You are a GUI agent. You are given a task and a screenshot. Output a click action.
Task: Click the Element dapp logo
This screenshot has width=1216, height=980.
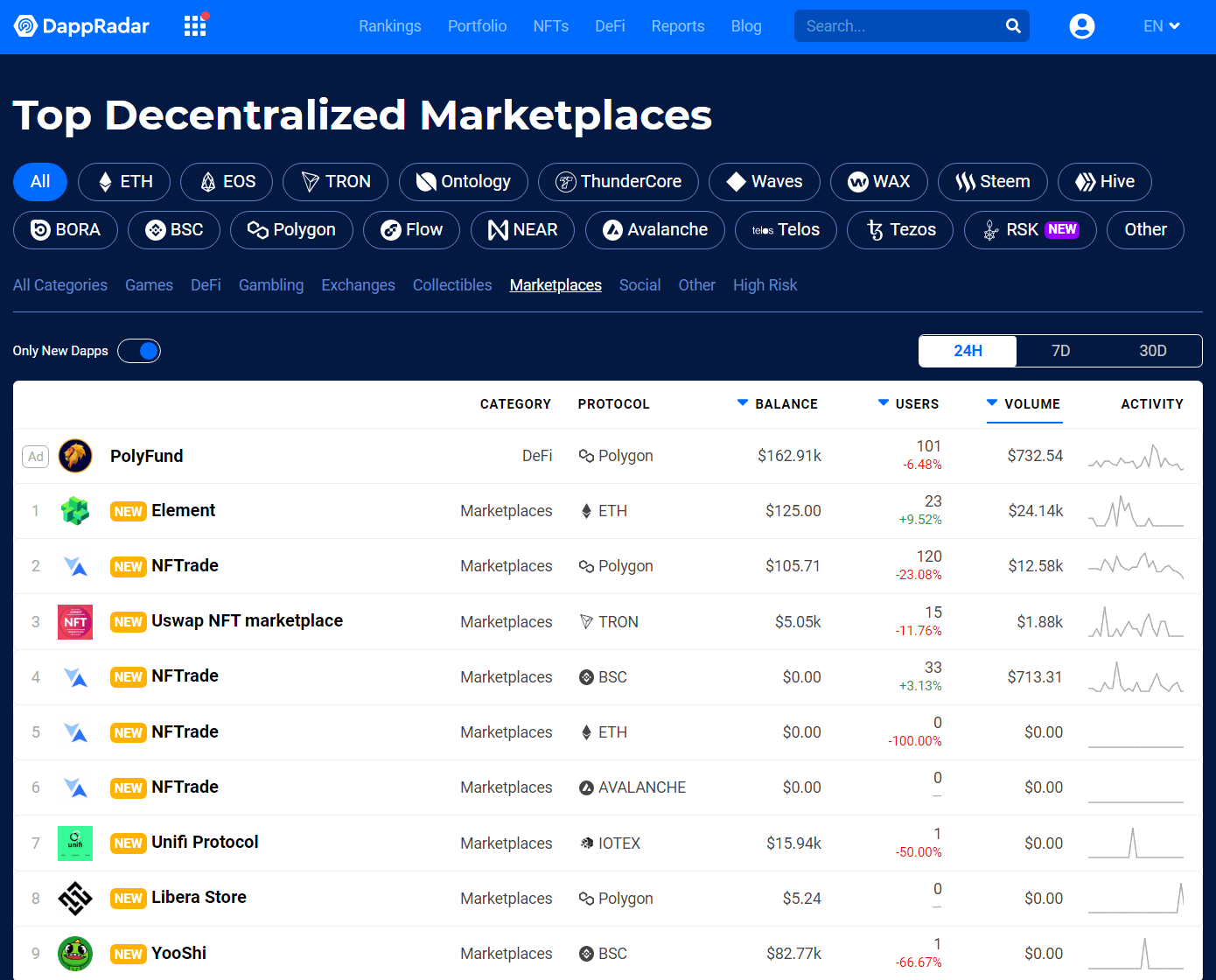[x=75, y=510]
